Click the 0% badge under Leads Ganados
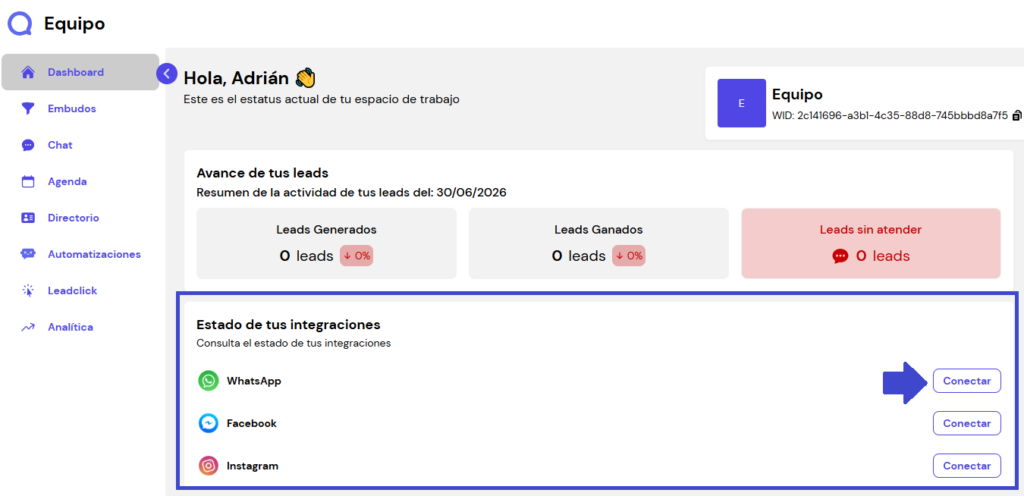 click(628, 256)
